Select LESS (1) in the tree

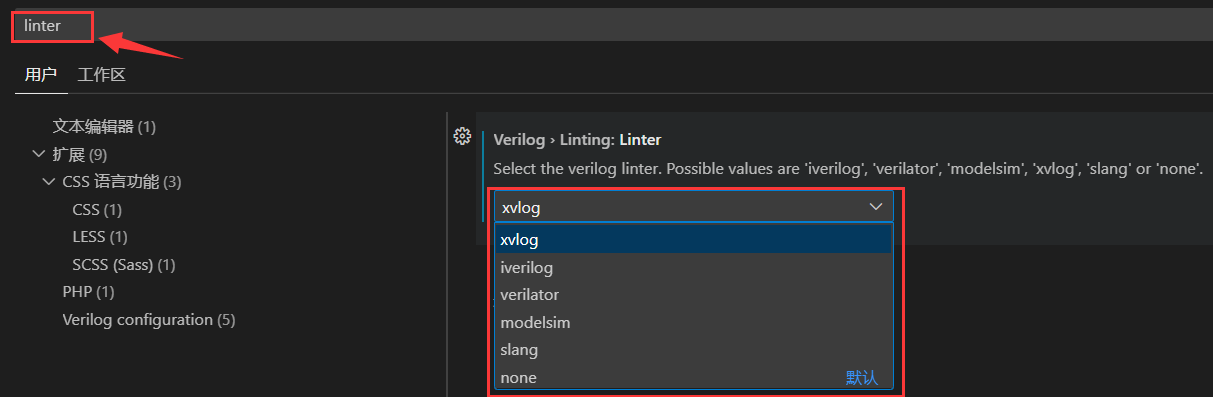100,237
